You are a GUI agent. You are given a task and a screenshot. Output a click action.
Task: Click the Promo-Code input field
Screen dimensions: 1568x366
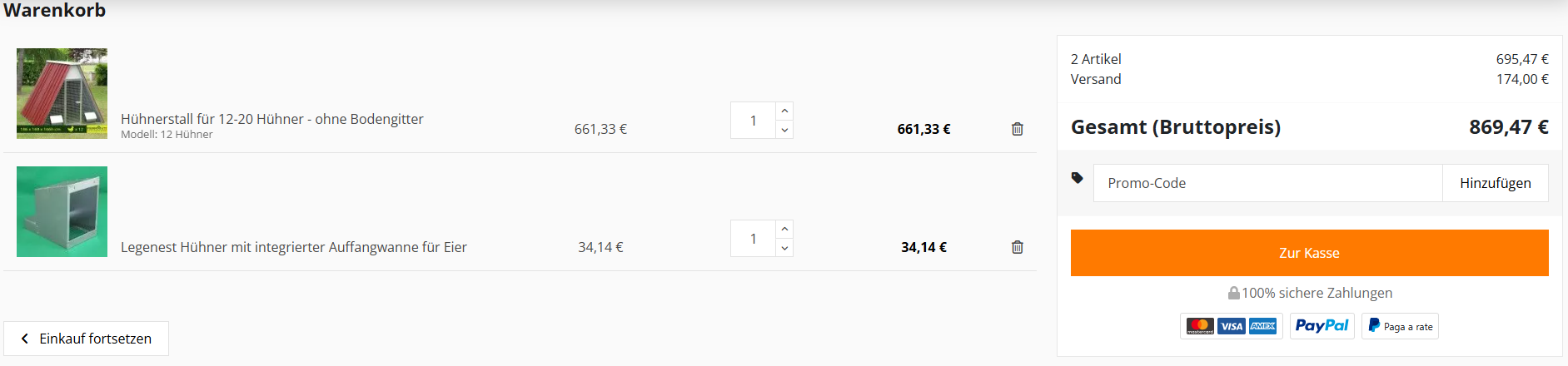coord(1267,183)
